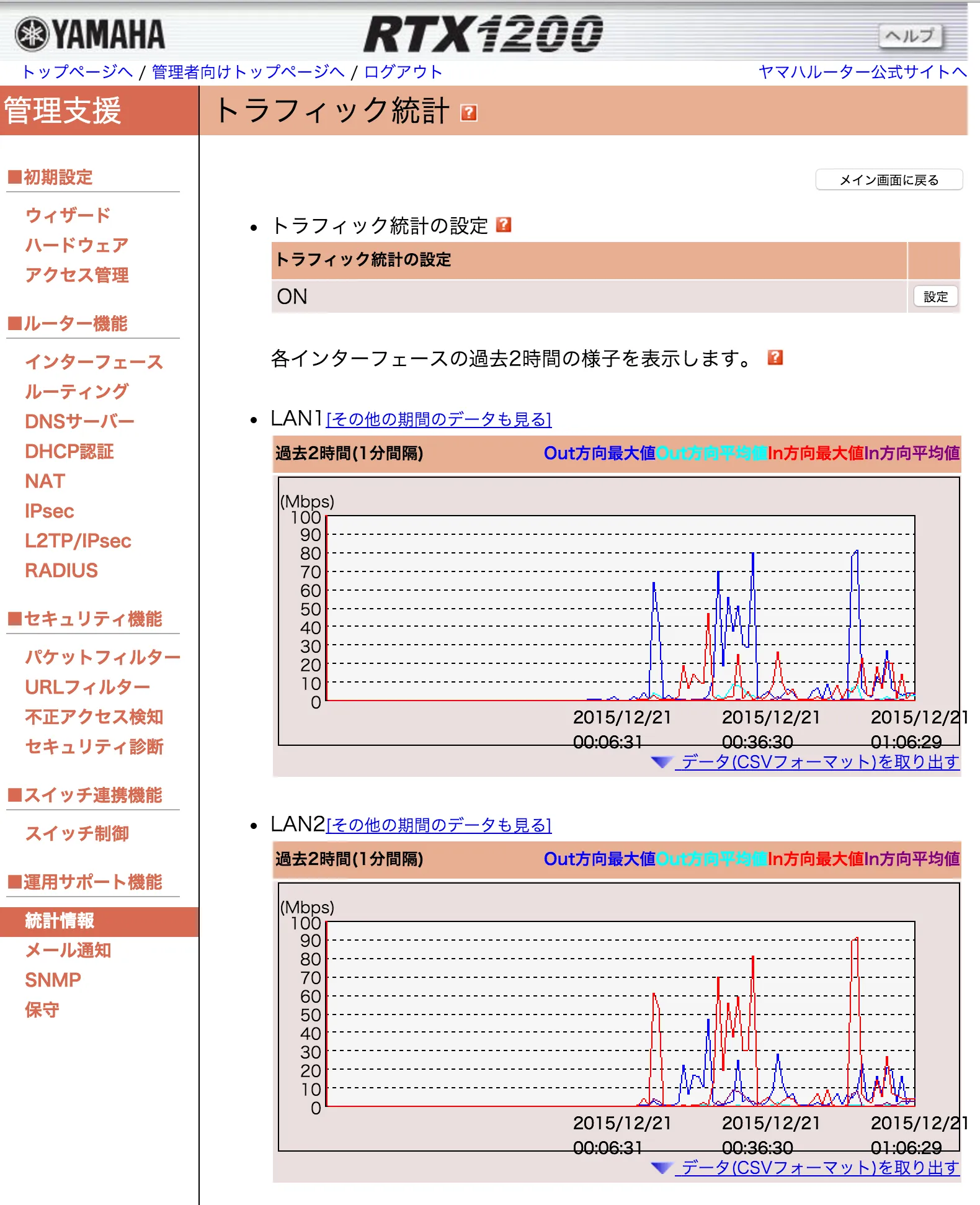Open the ヘルプ button in header

[910, 37]
